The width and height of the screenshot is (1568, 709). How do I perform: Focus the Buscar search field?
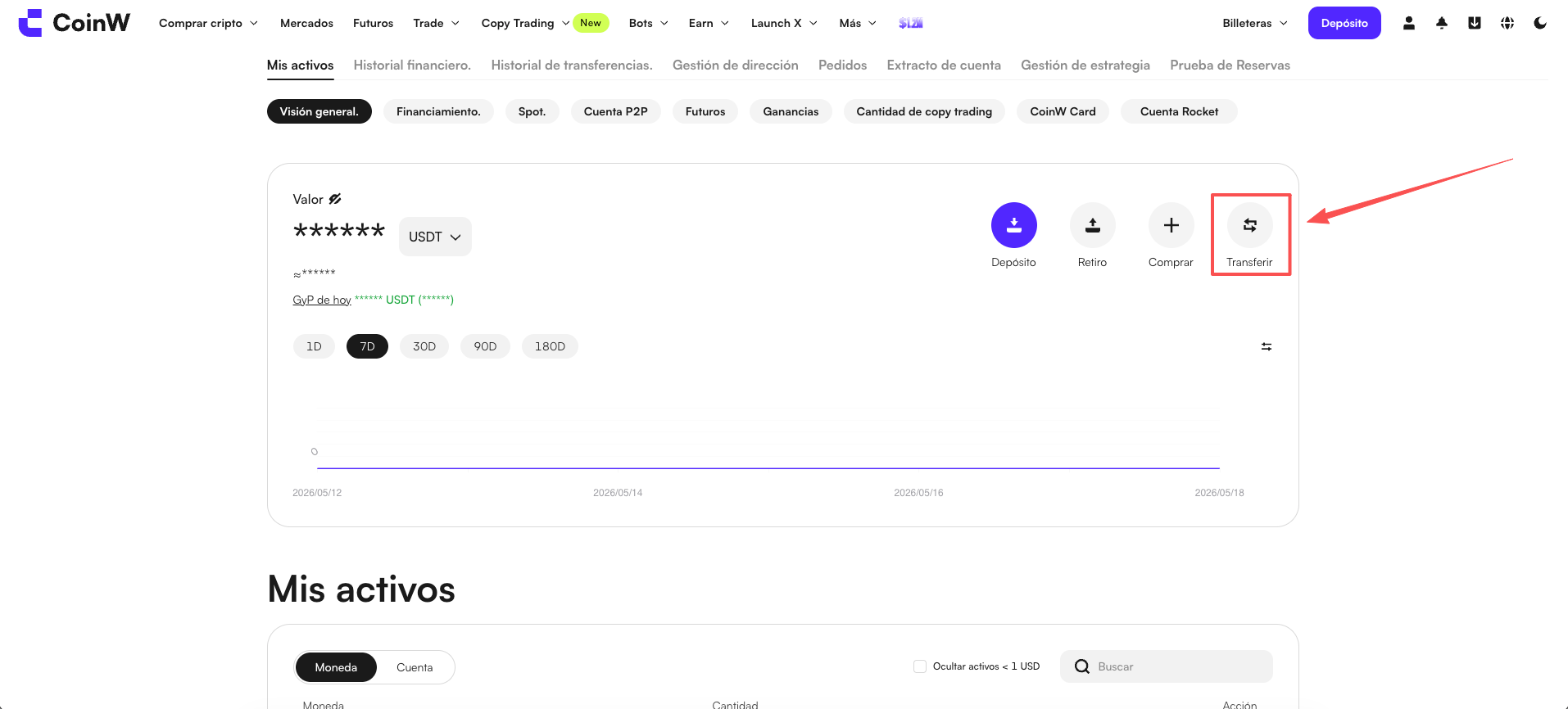coord(1167,666)
